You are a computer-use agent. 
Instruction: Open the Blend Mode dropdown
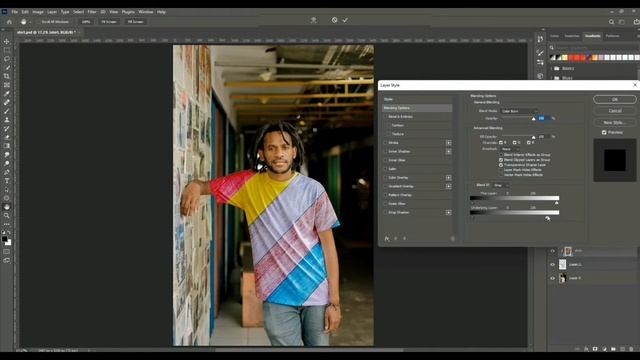point(519,111)
